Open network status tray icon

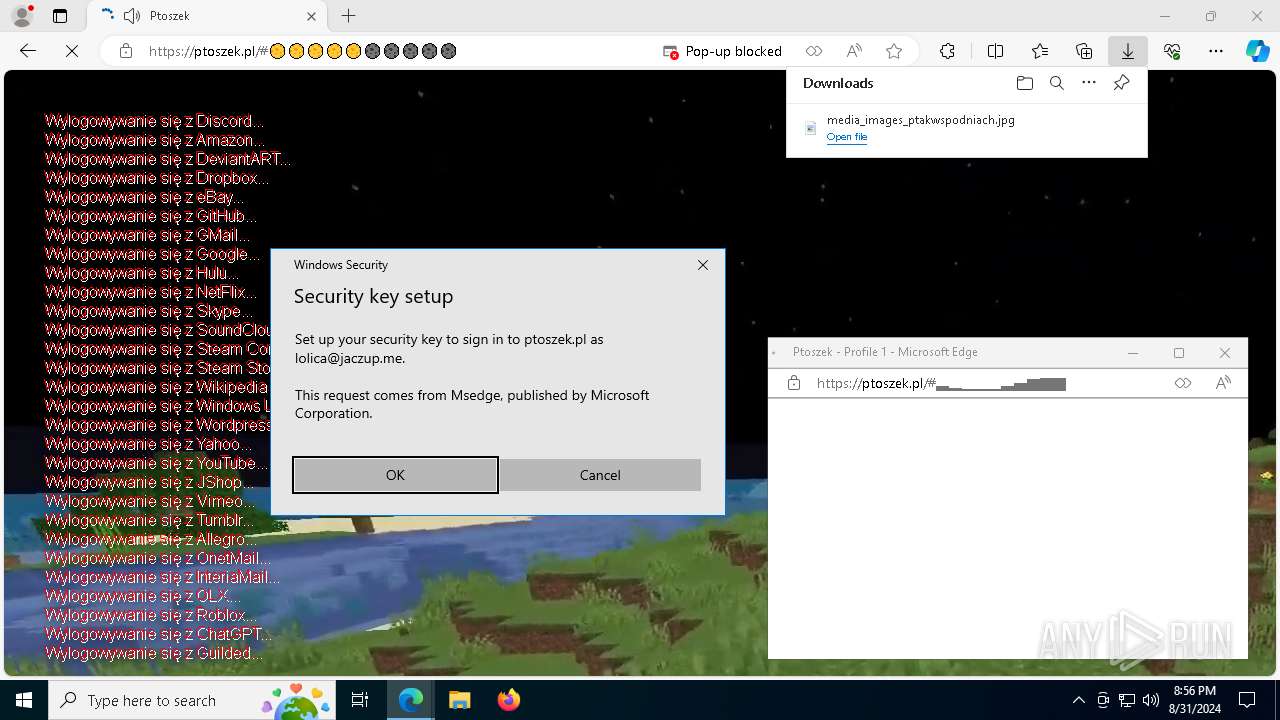(1127, 700)
